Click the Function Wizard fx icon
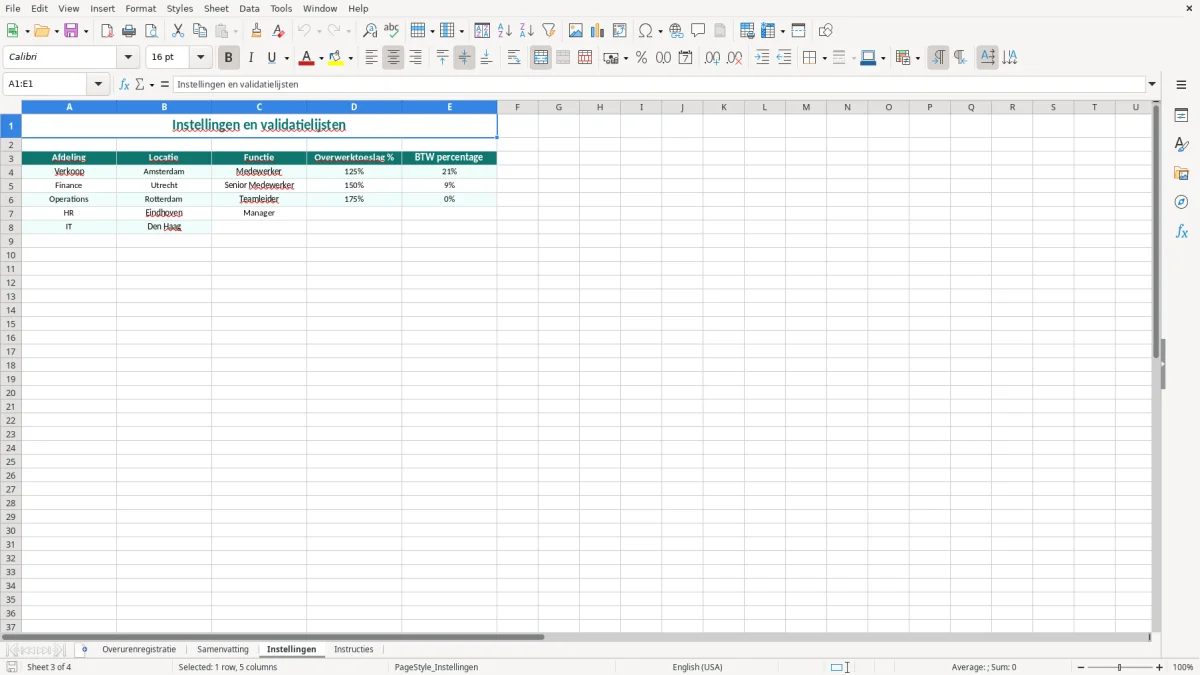Screen dimensions: 1200x675 124,85
